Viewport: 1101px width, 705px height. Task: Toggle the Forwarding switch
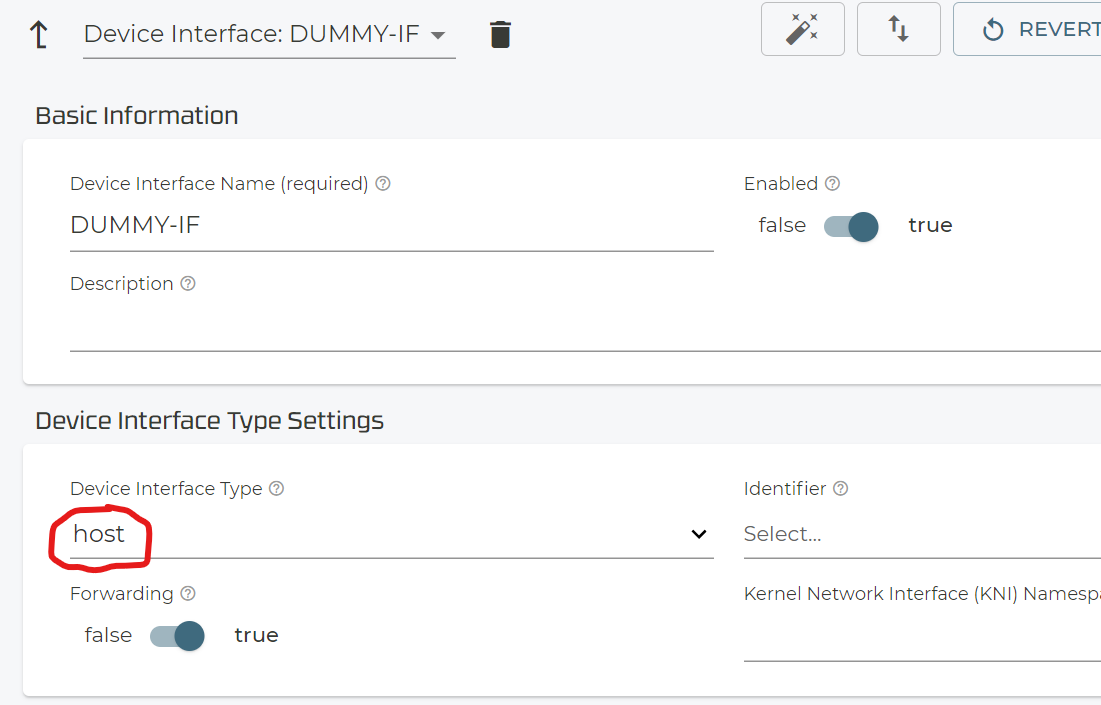click(177, 636)
